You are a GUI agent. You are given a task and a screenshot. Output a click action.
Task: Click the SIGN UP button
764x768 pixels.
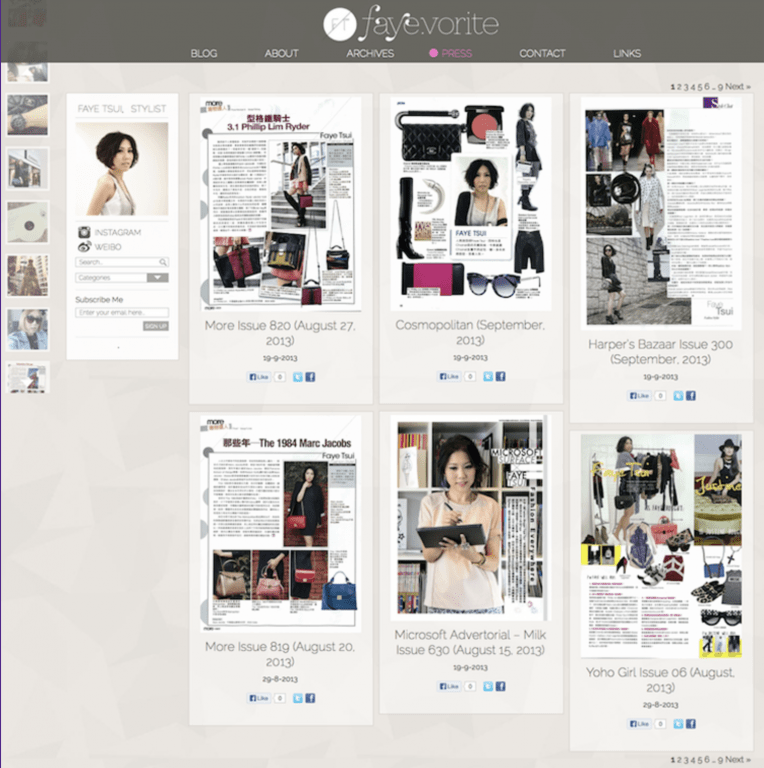coord(156,326)
